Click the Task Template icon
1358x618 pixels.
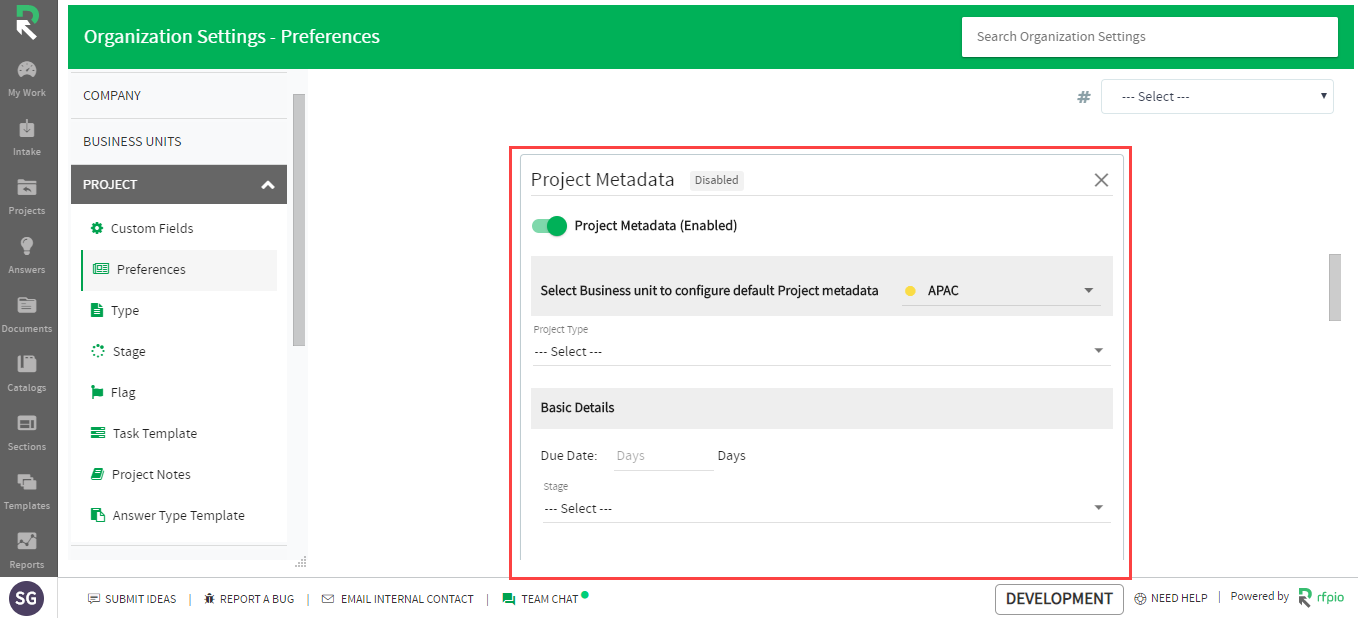[98, 433]
